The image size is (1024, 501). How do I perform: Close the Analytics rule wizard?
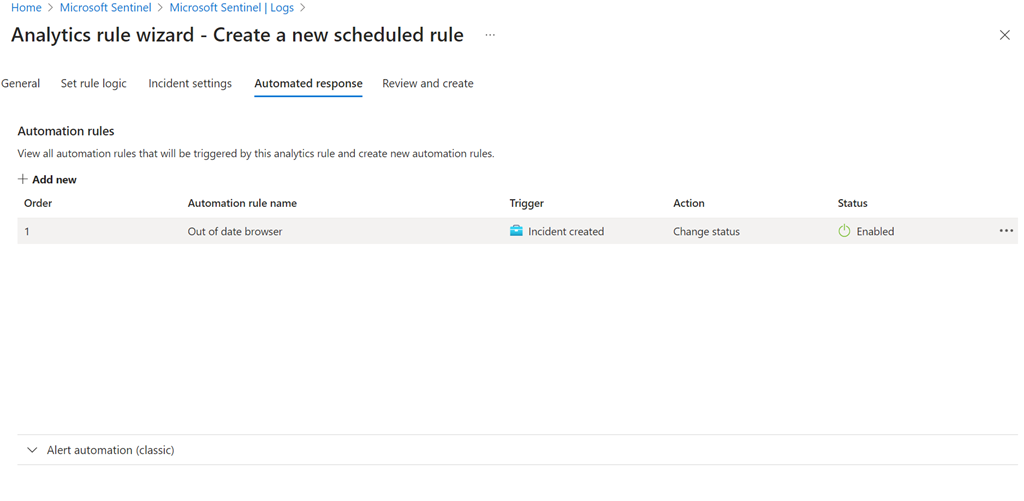pyautogui.click(x=1005, y=35)
